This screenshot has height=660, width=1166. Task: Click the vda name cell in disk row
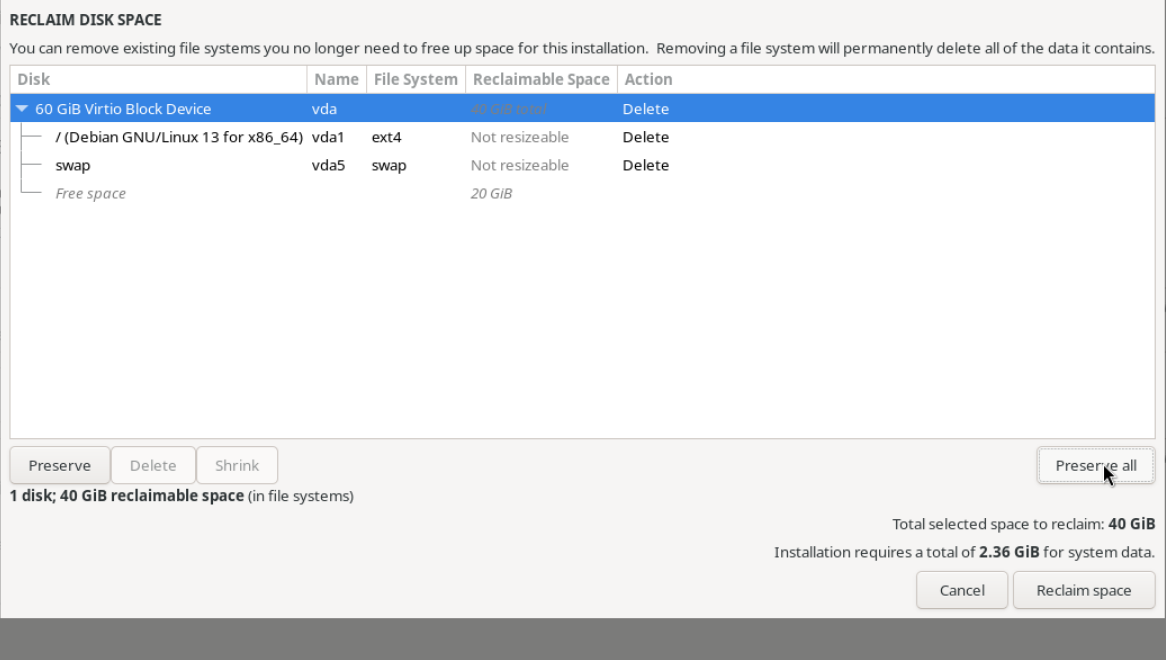click(x=324, y=109)
